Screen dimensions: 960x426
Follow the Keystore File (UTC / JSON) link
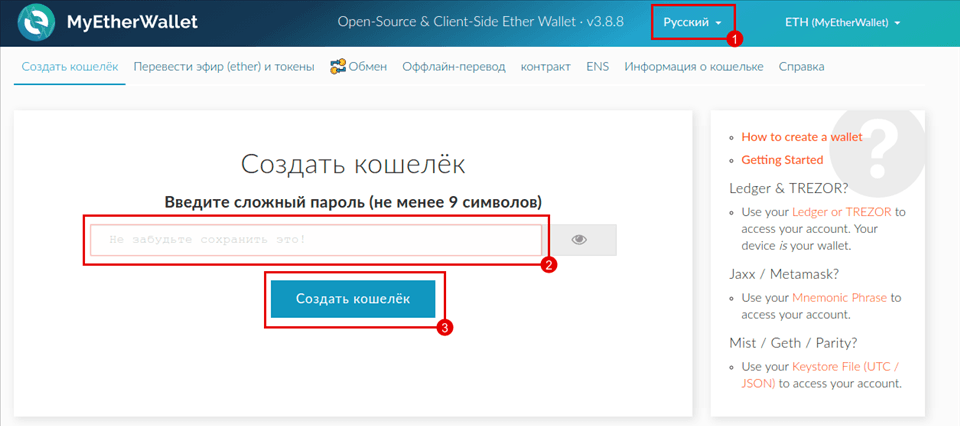[x=820, y=375]
